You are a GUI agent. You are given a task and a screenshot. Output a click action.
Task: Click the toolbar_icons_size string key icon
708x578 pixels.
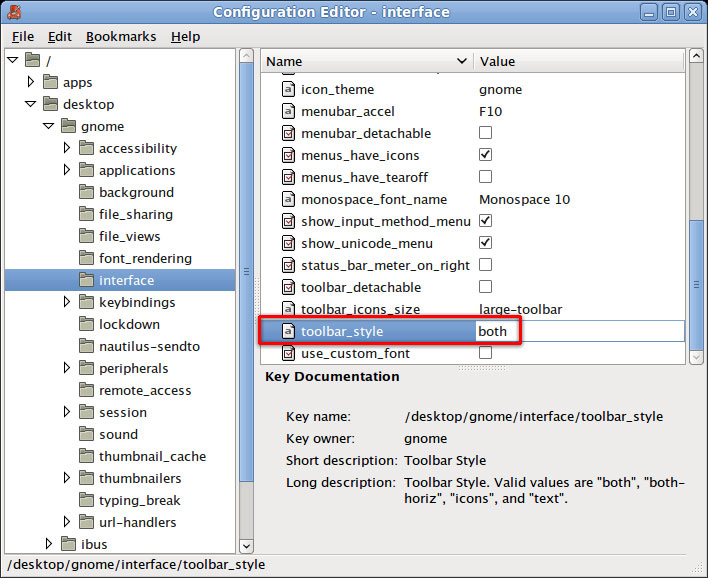click(x=289, y=309)
